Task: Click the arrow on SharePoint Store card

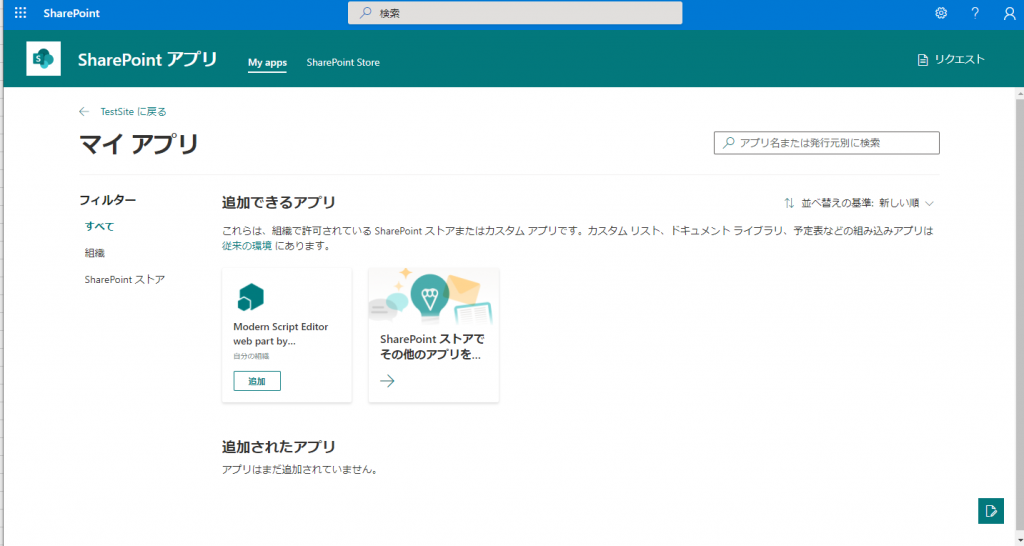Action: point(387,381)
